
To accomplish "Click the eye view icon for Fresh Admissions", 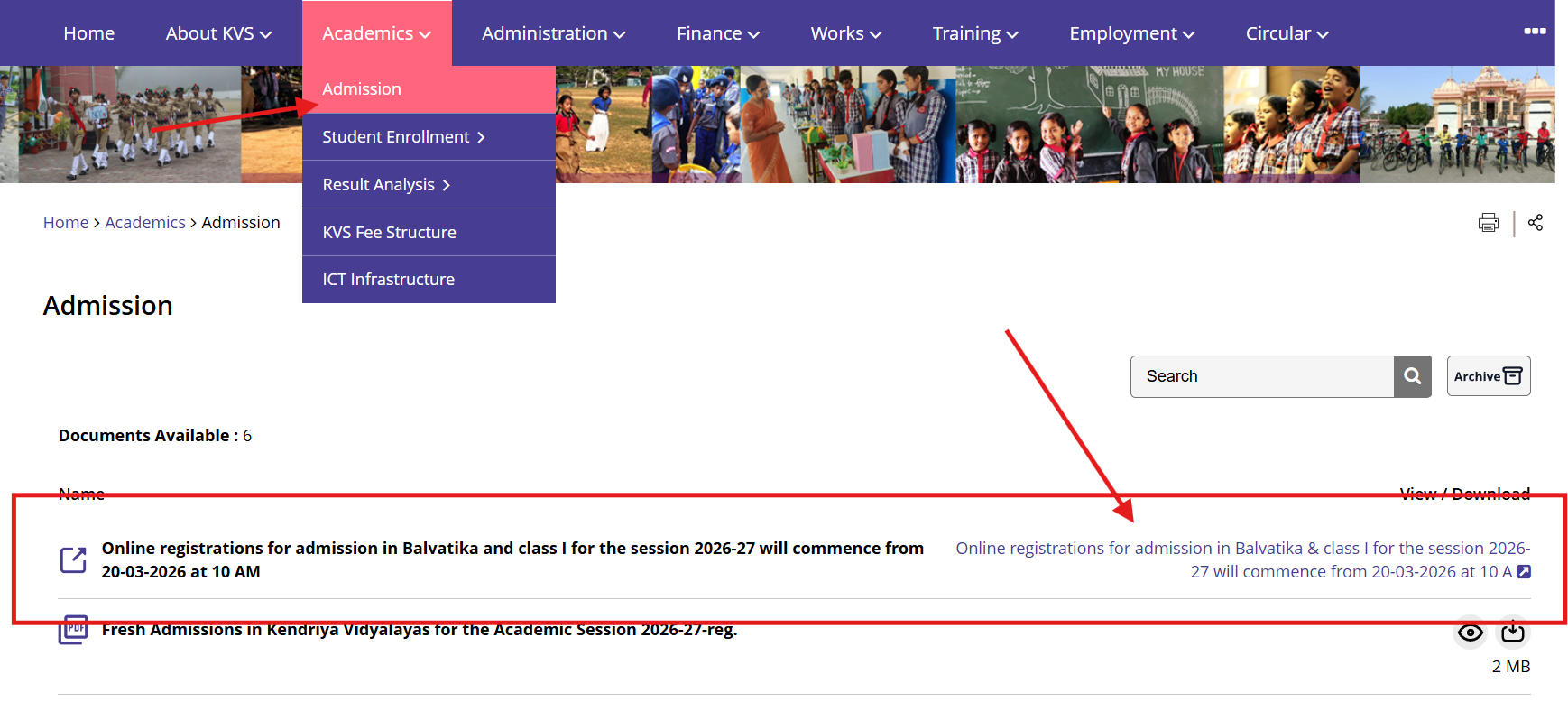I will [x=1471, y=633].
